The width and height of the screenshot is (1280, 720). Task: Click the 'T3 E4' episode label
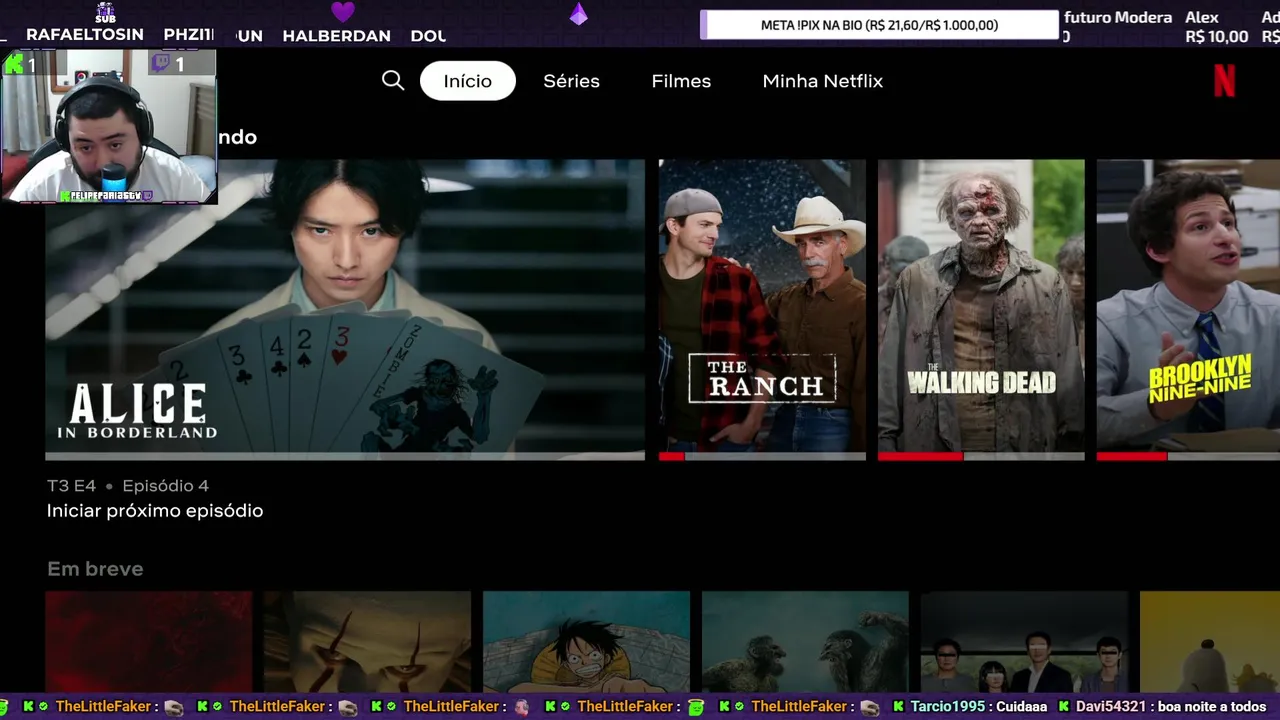71,486
